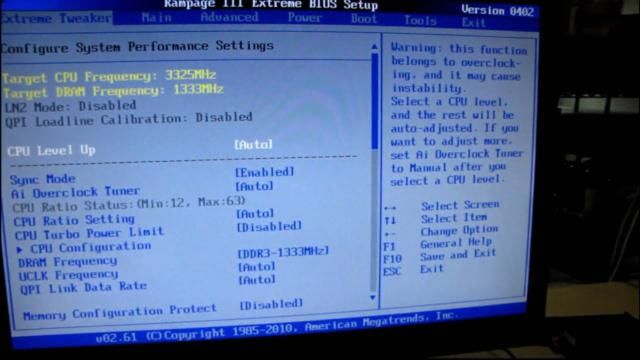
Task: Toggle Sync Mode Enabled value
Action: pos(264,172)
